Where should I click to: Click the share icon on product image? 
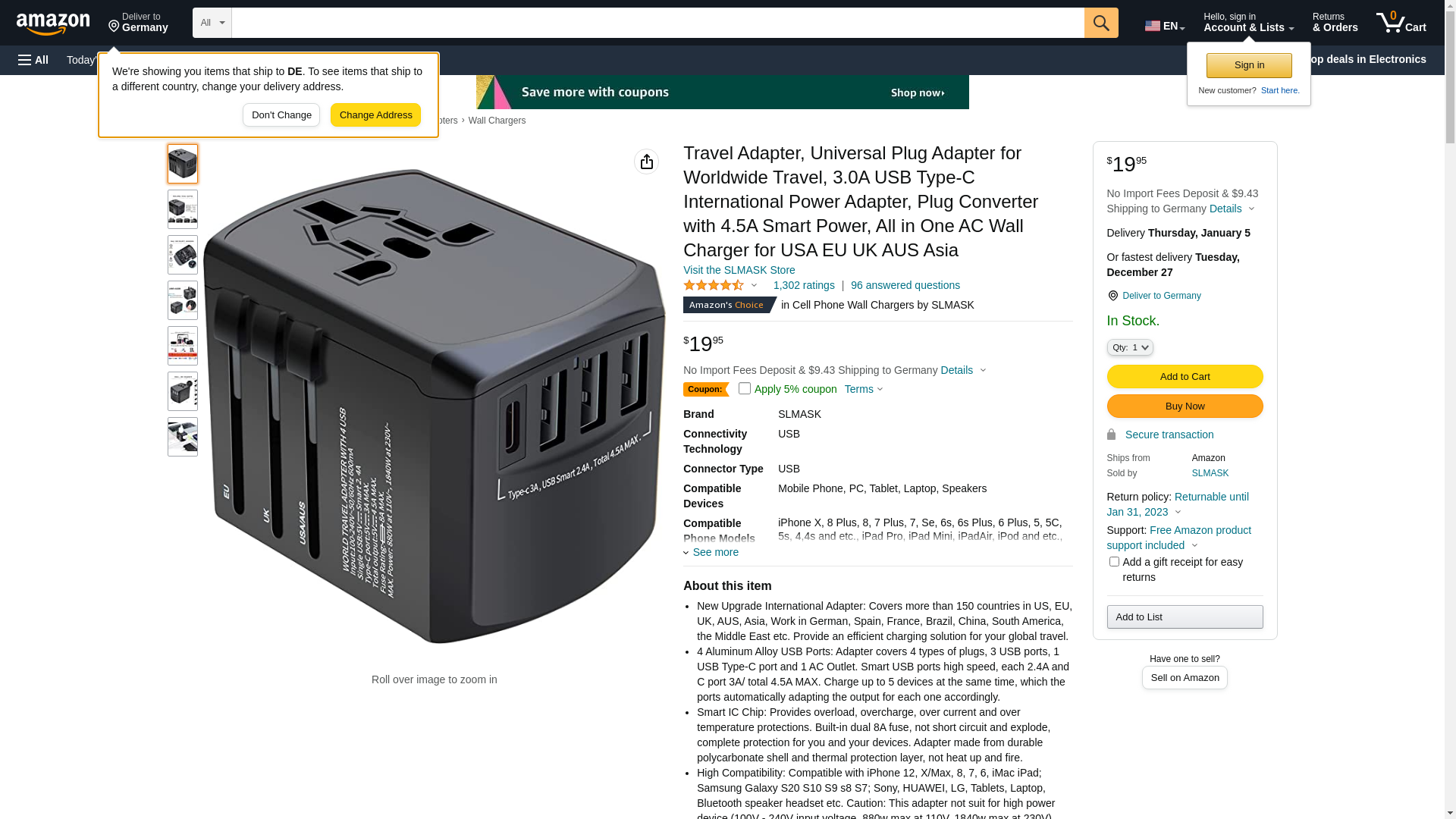tap(647, 162)
